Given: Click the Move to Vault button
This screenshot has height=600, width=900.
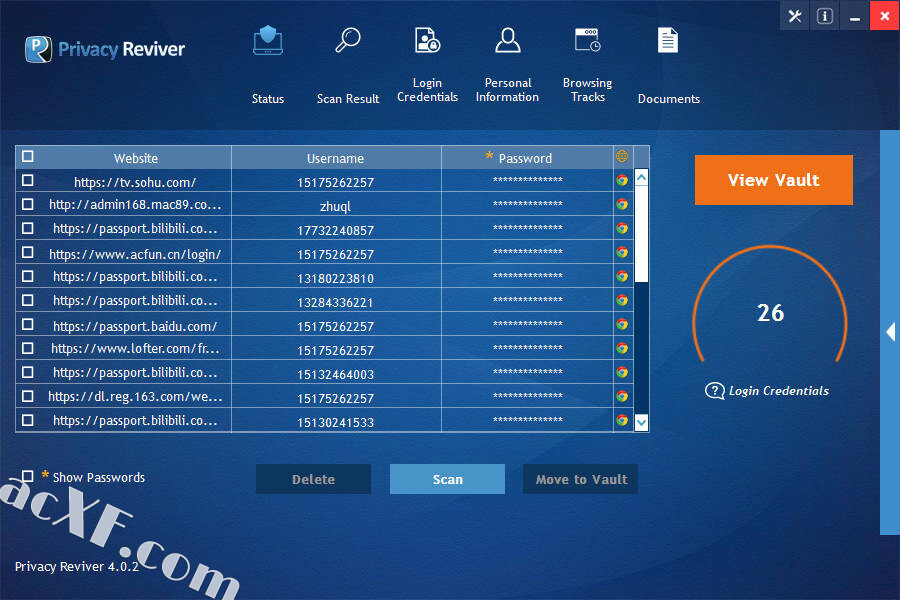Looking at the screenshot, I should click(x=580, y=479).
